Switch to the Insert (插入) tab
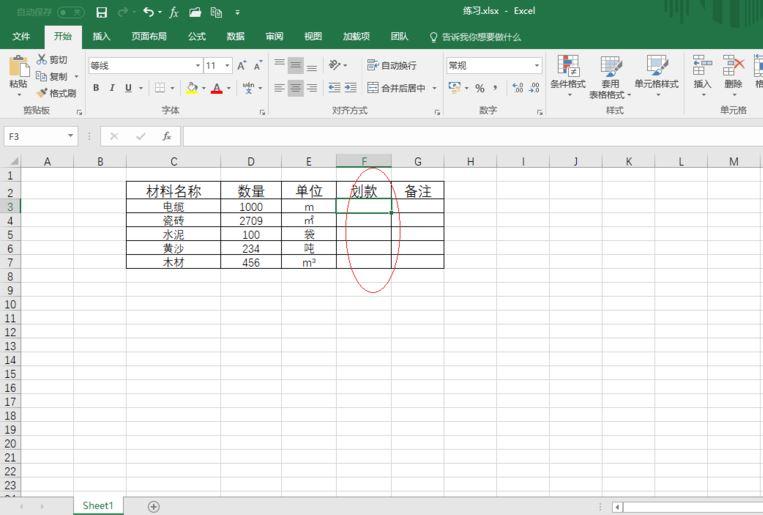 pyautogui.click(x=101, y=37)
